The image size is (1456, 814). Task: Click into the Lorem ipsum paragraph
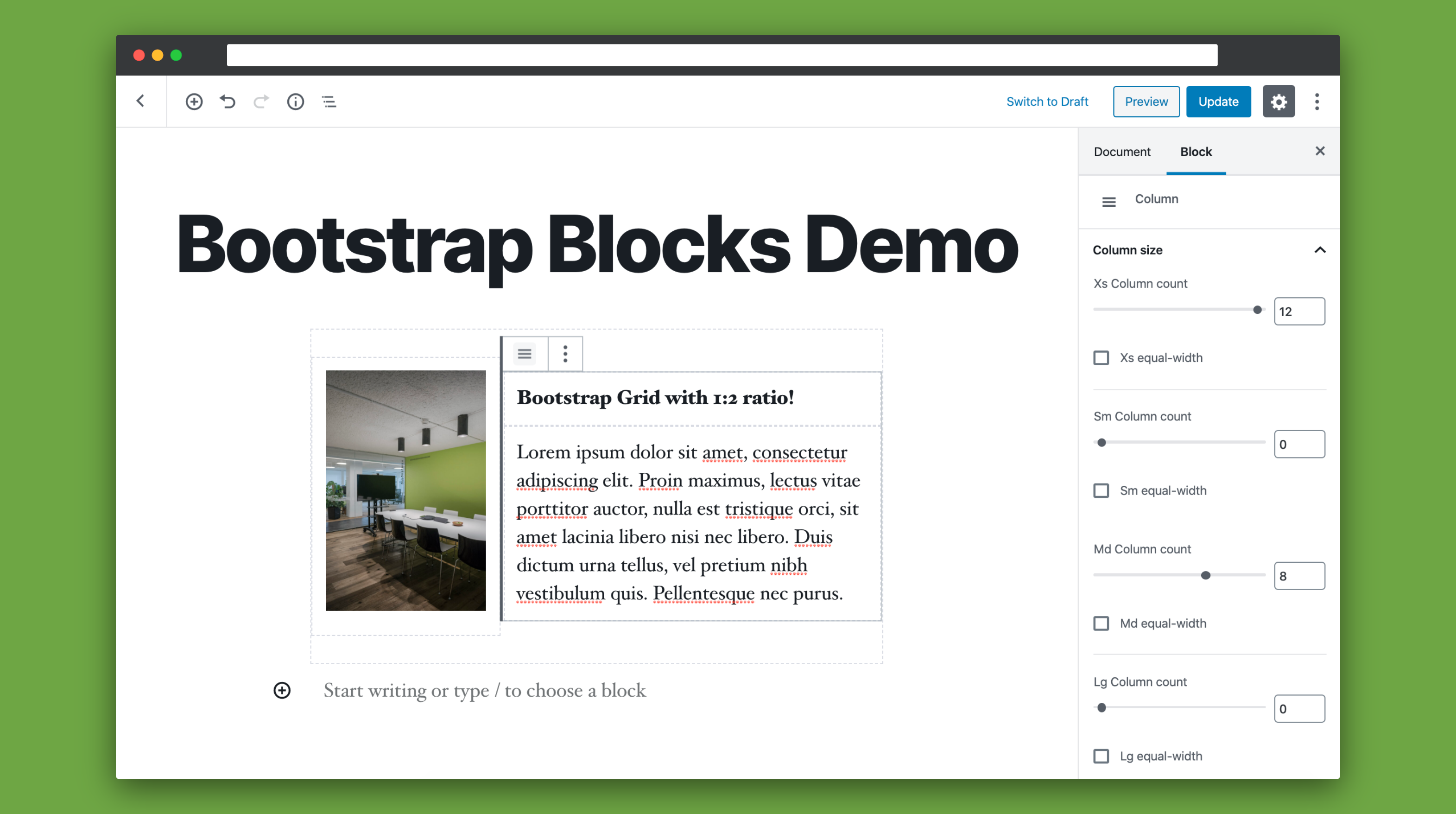click(688, 523)
